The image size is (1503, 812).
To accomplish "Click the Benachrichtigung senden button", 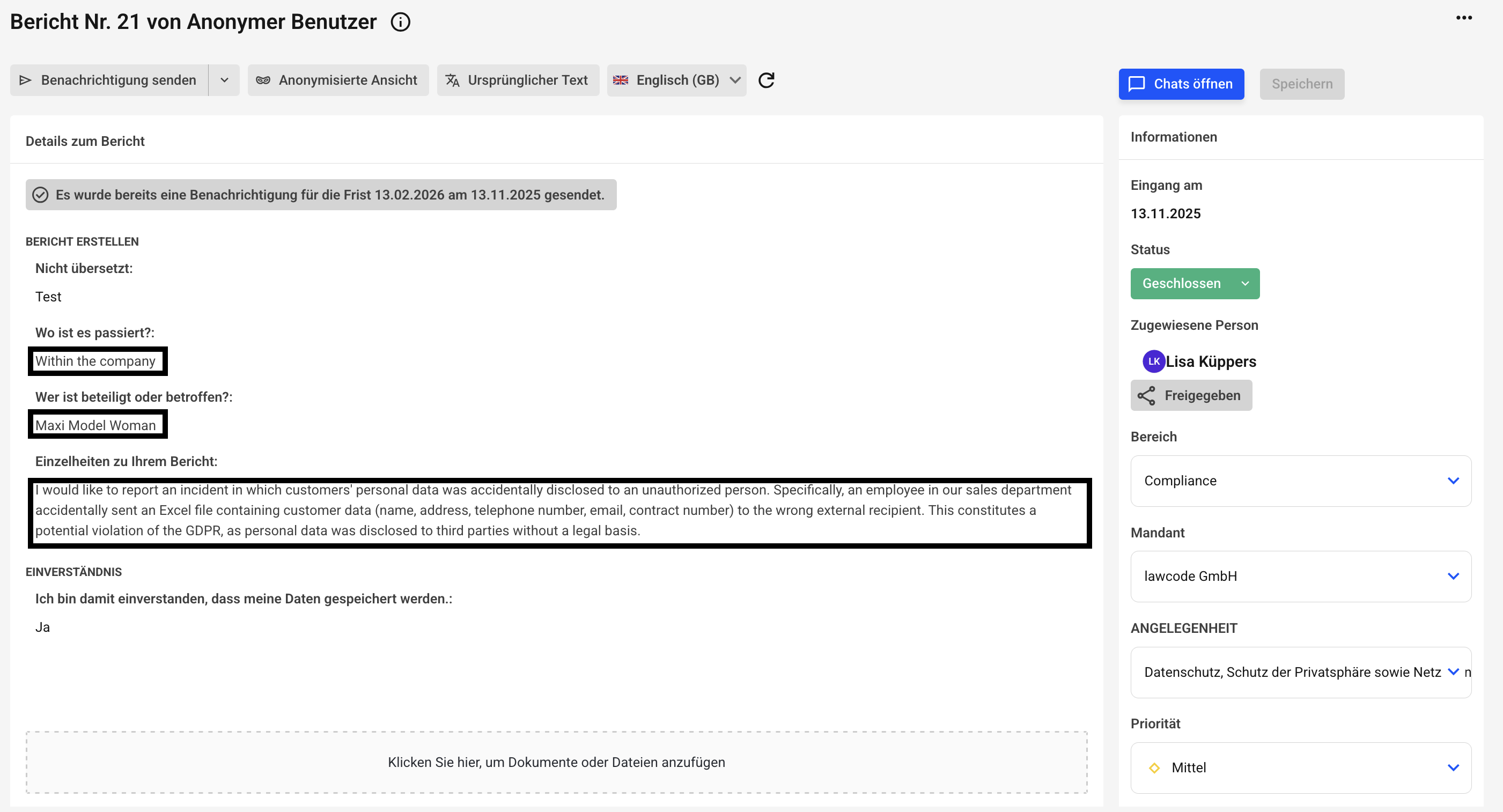I will coord(109,80).
